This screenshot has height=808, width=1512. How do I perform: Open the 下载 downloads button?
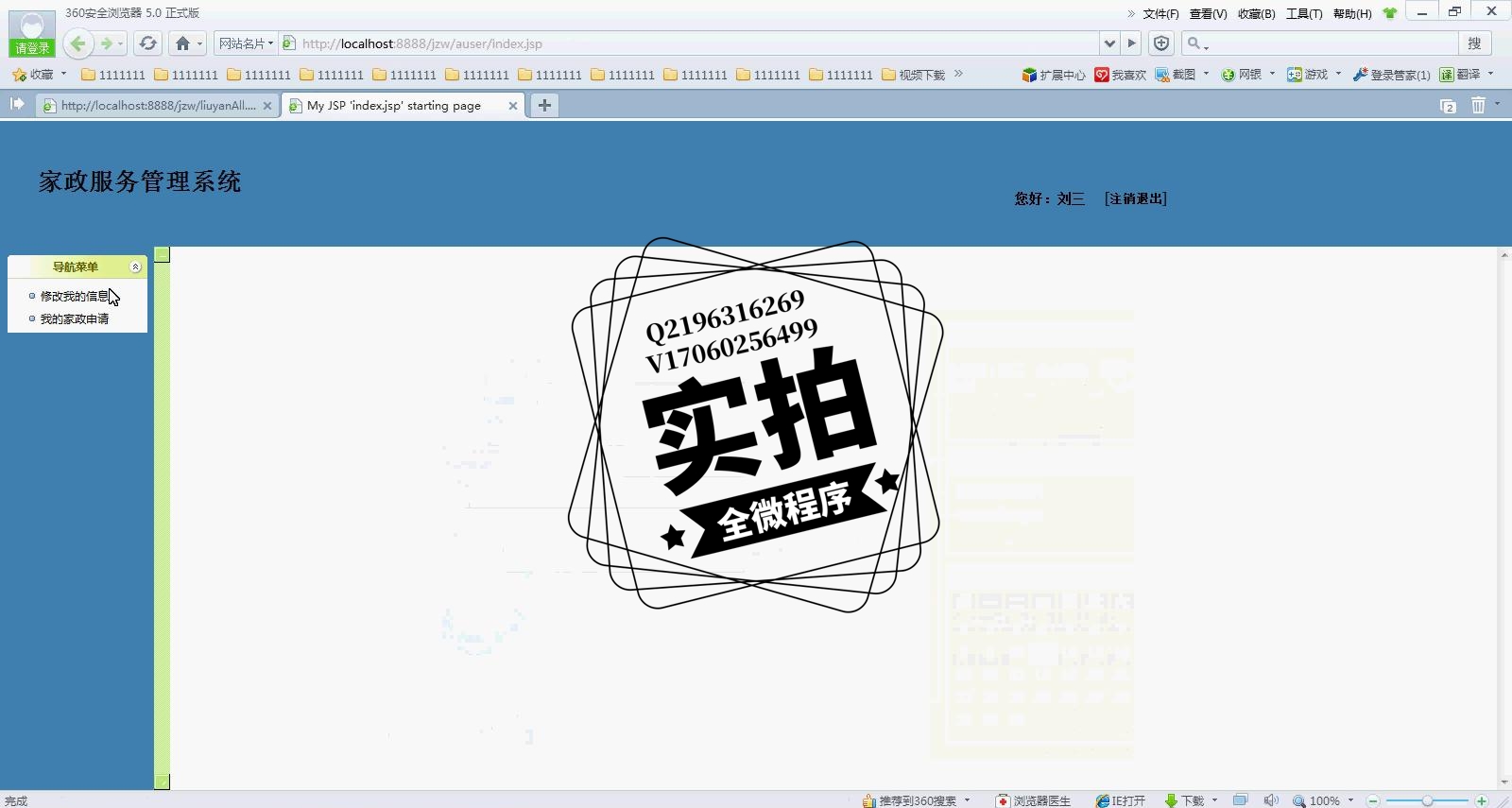(x=1185, y=800)
